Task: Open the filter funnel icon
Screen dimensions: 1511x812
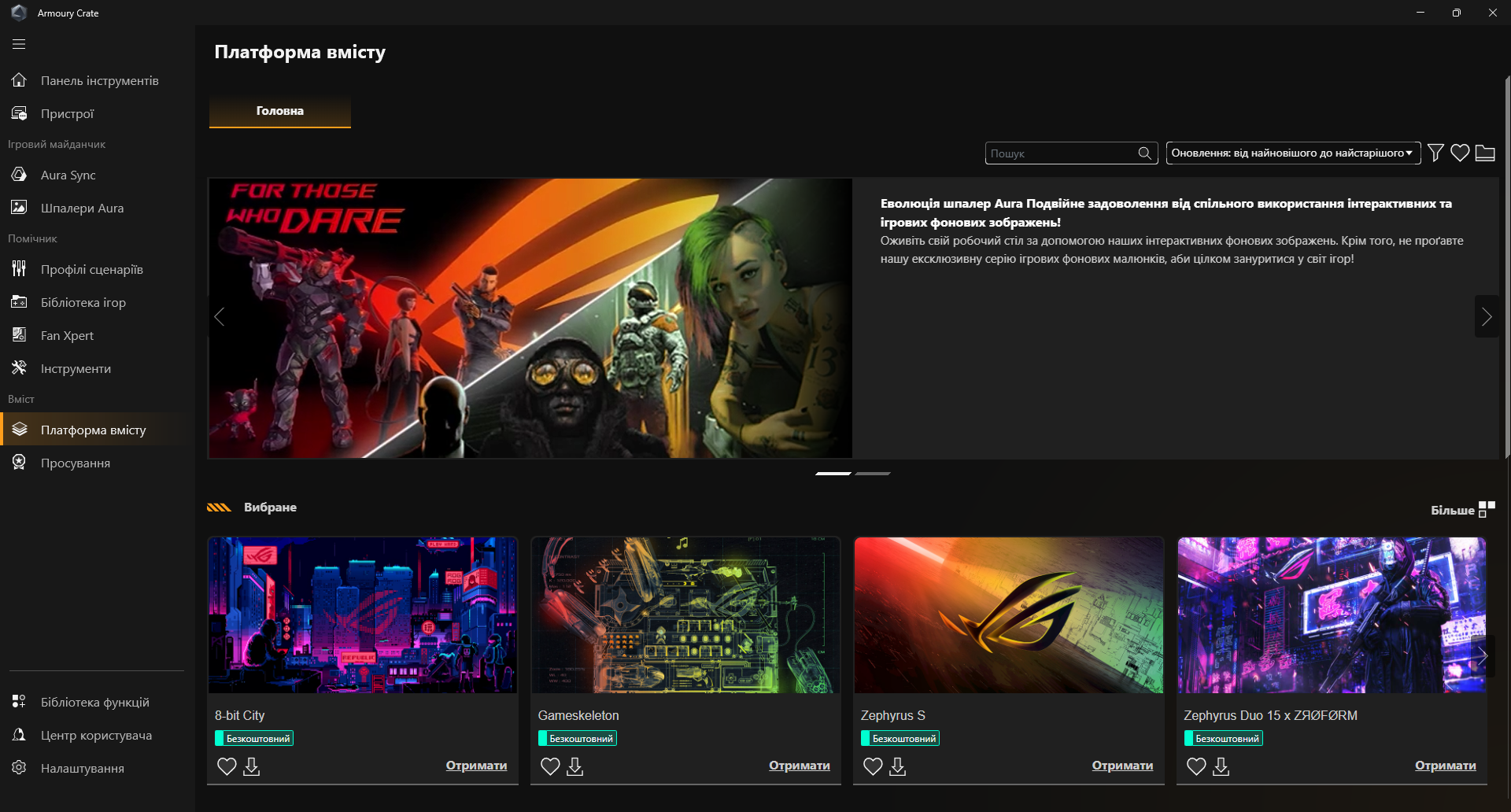Action: [x=1435, y=153]
